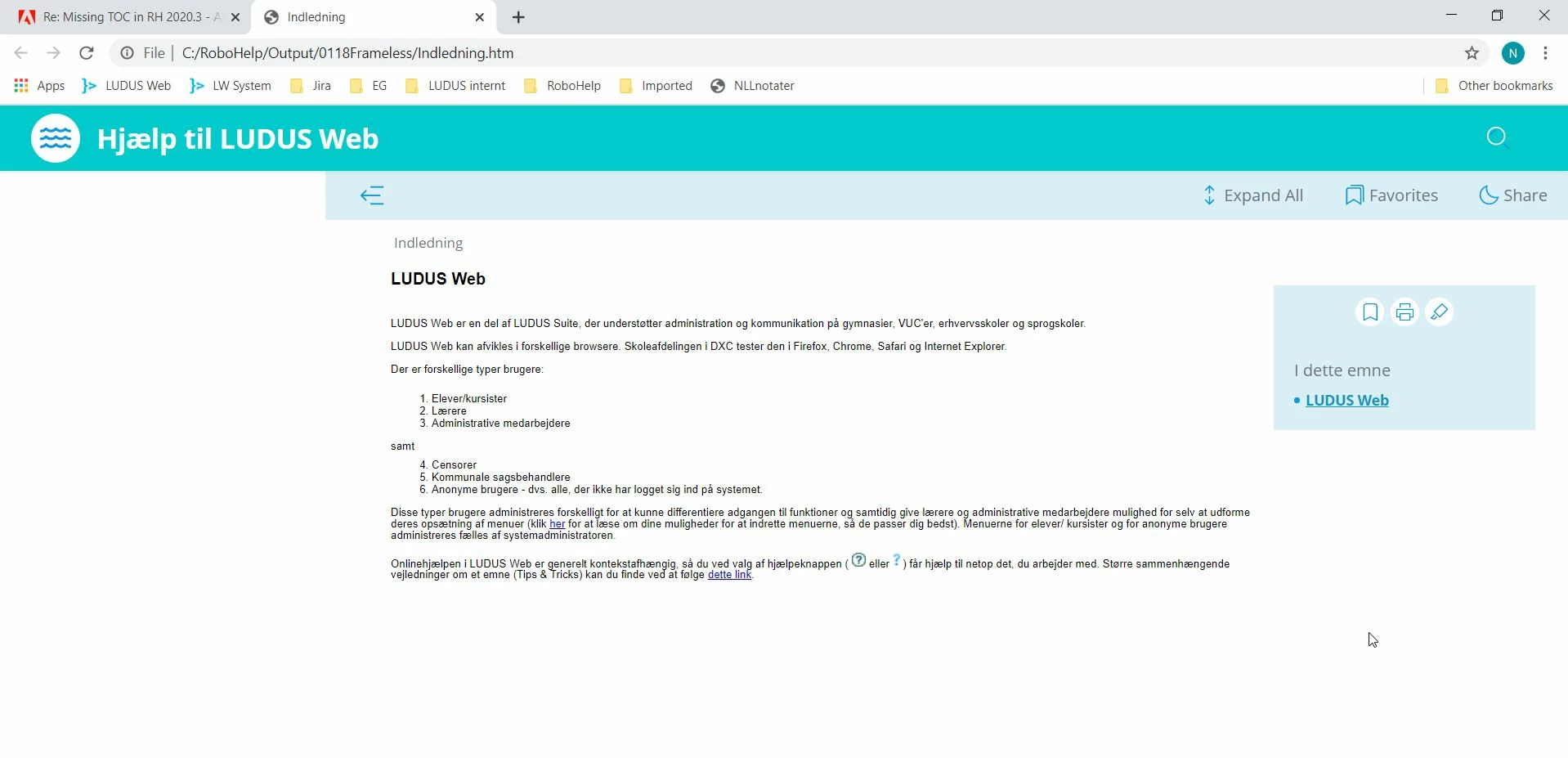Open the Apps bookmarks shortcut

coord(40,86)
